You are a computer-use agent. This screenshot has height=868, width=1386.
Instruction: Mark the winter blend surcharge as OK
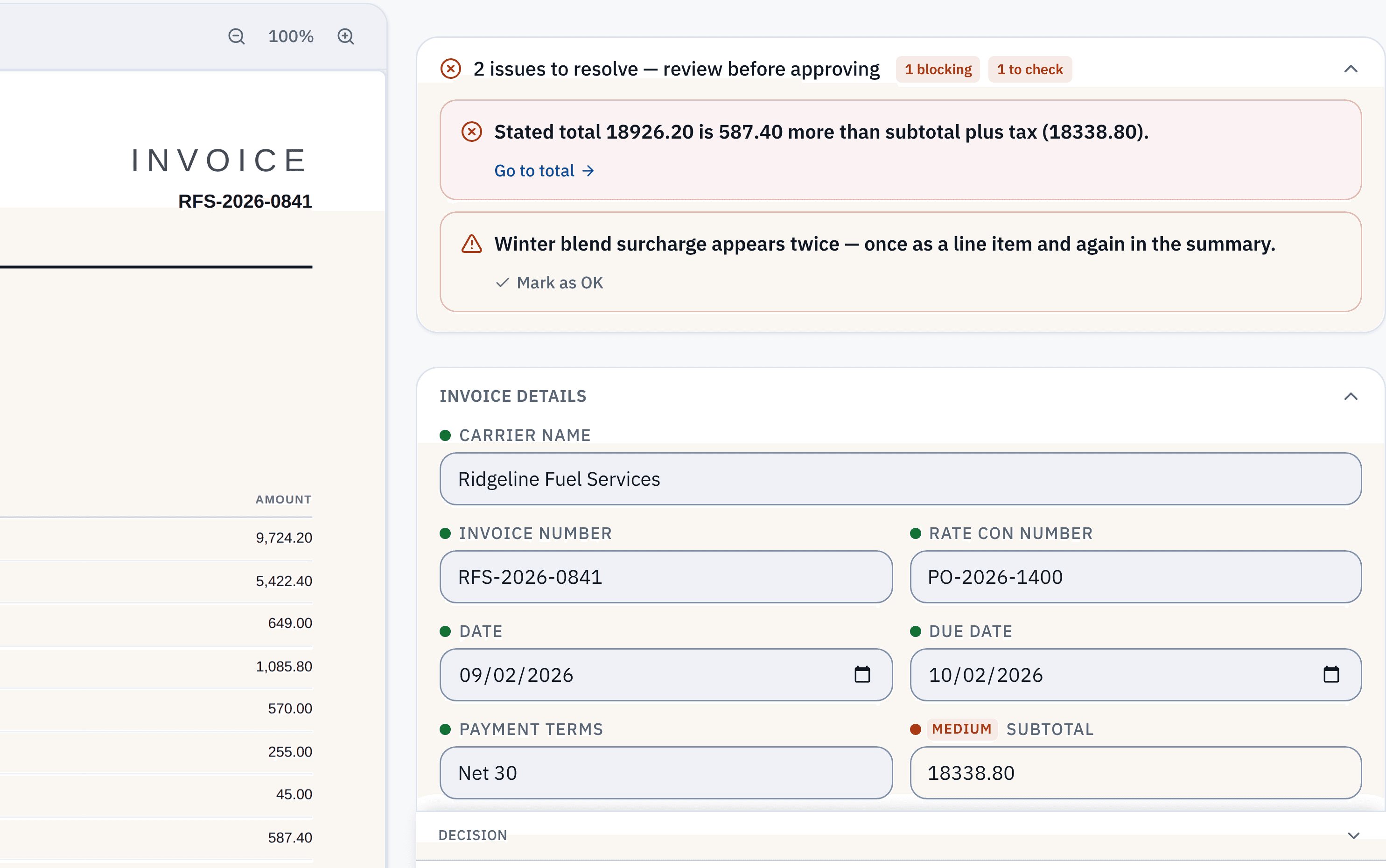click(x=549, y=282)
